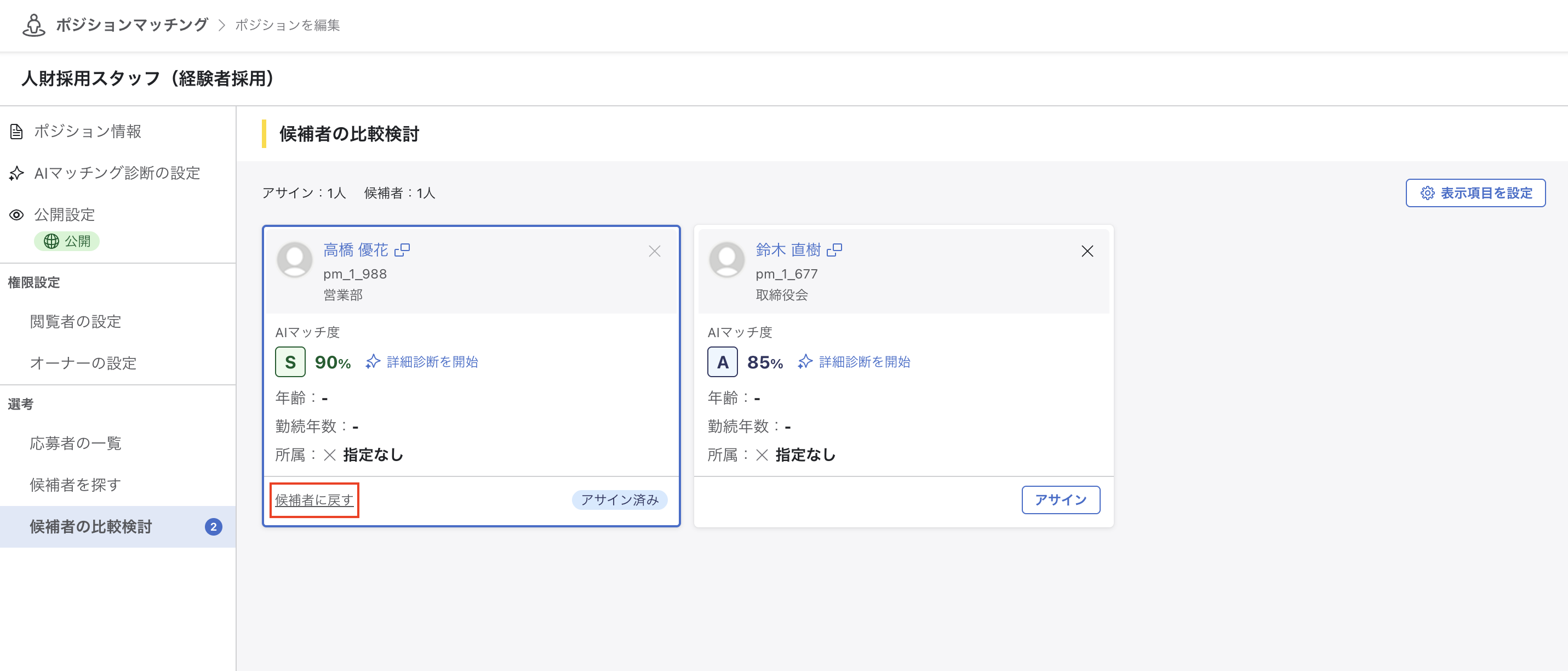The width and height of the screenshot is (1568, 671).
Task: Click sparkle icon in 鈴木 直樹 詳細診断
Action: coord(805,362)
